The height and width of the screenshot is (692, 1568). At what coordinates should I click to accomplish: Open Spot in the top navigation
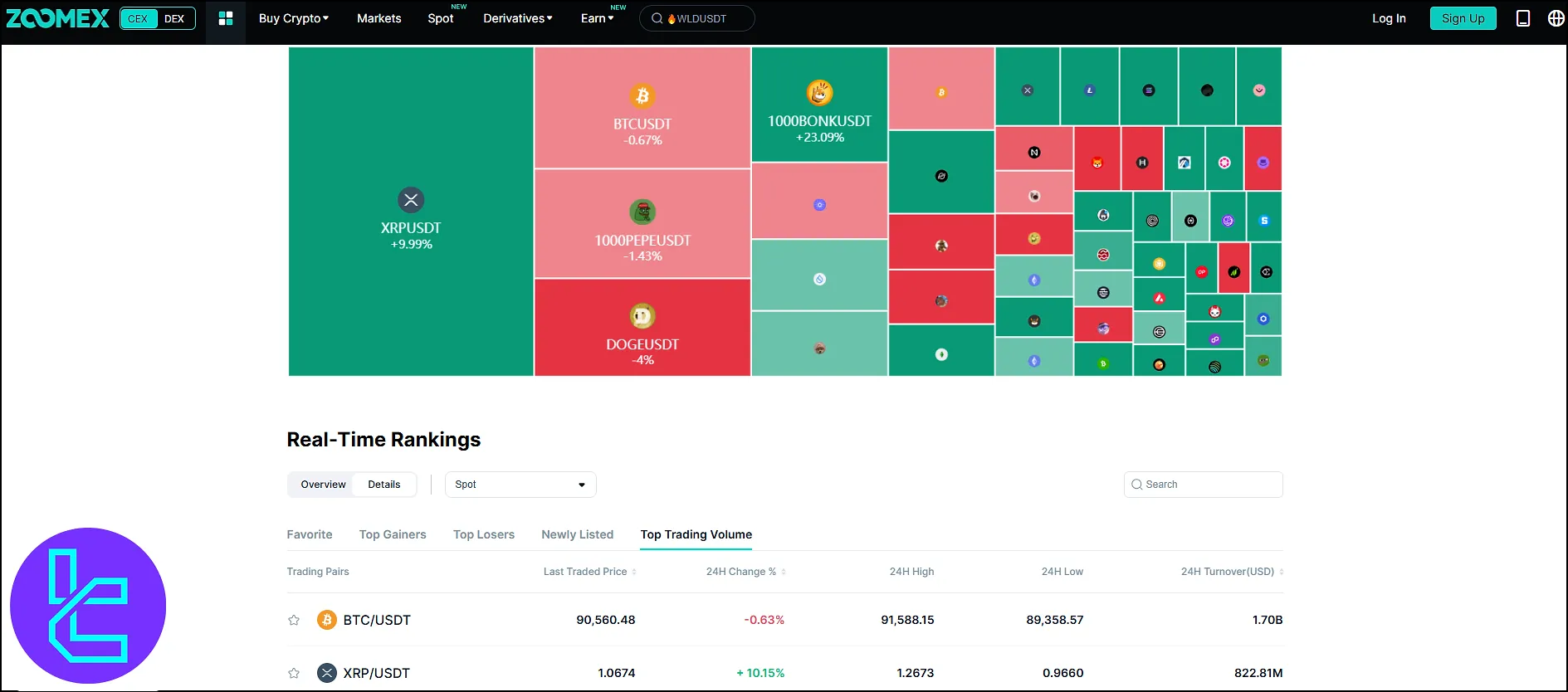coord(441,18)
